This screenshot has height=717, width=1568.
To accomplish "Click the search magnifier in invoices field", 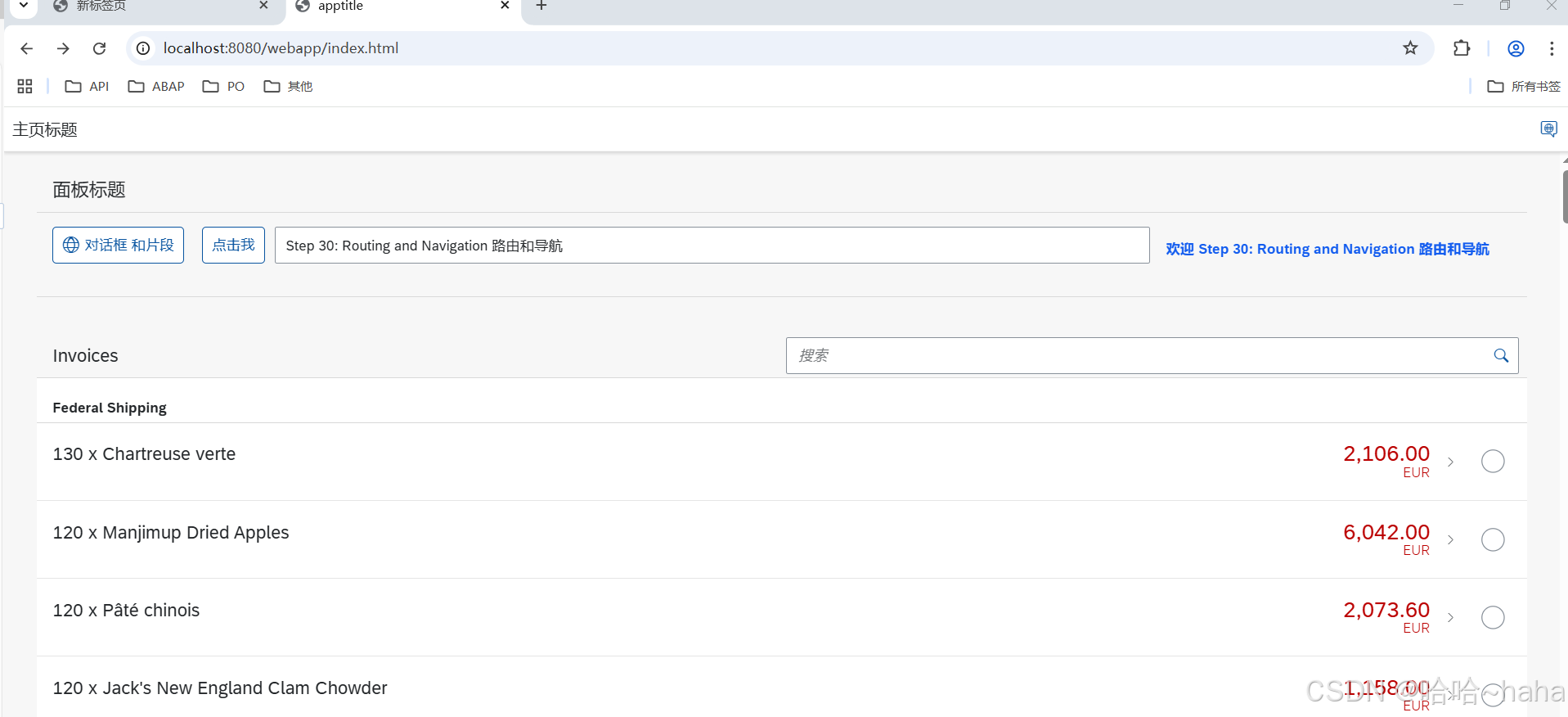I will pos(1501,355).
